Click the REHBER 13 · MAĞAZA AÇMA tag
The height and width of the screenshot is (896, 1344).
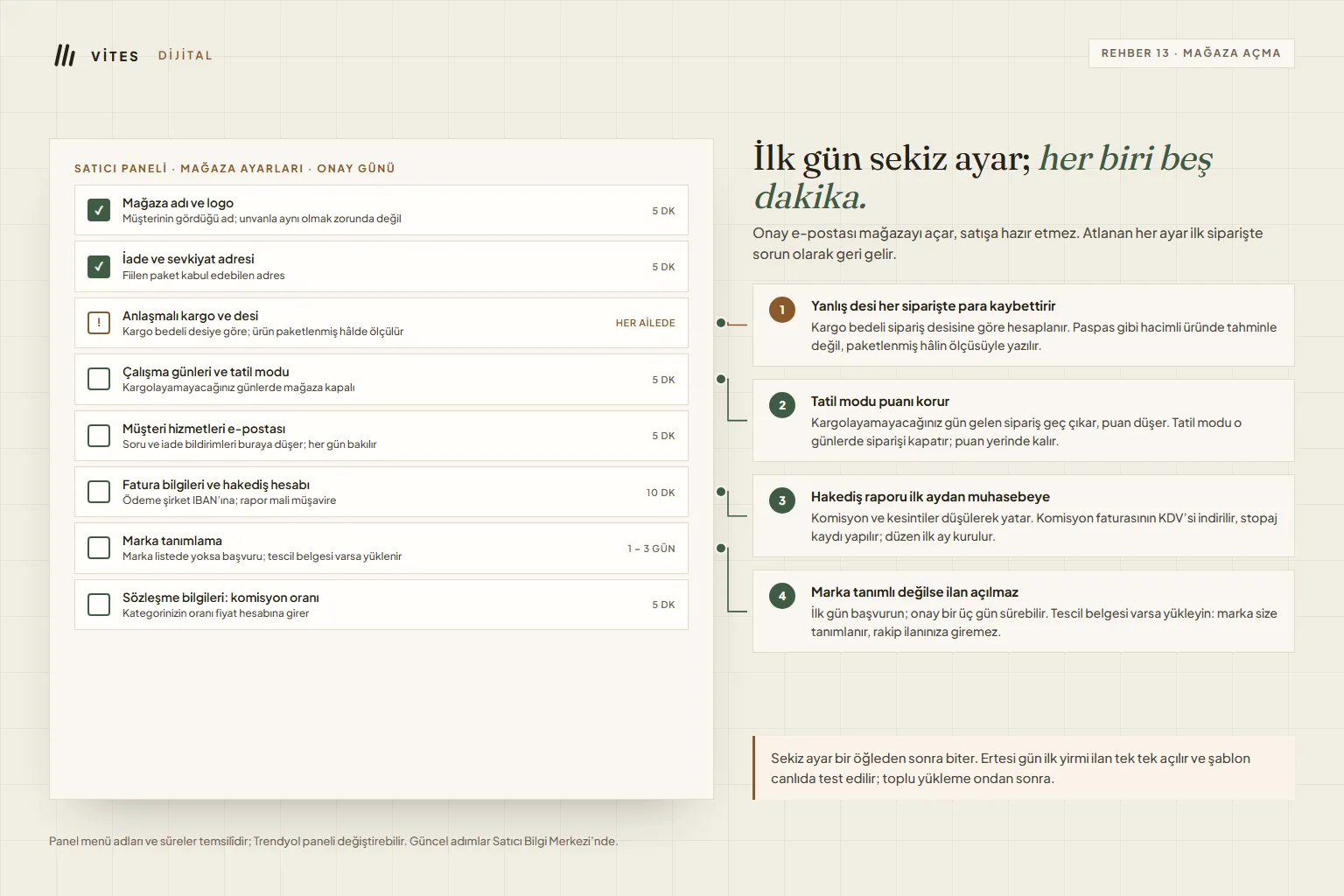(1191, 53)
